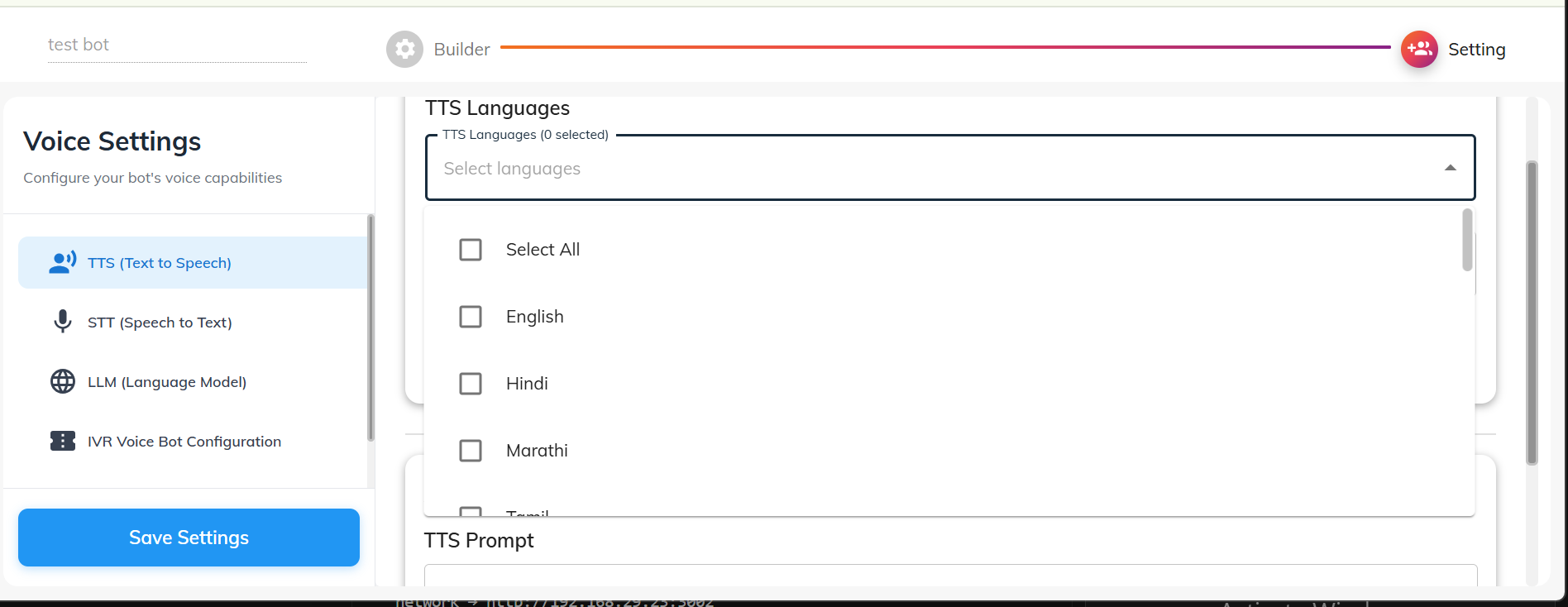Click the language list scrollbar thumb
Screen dimensions: 1568x607
(1467, 240)
